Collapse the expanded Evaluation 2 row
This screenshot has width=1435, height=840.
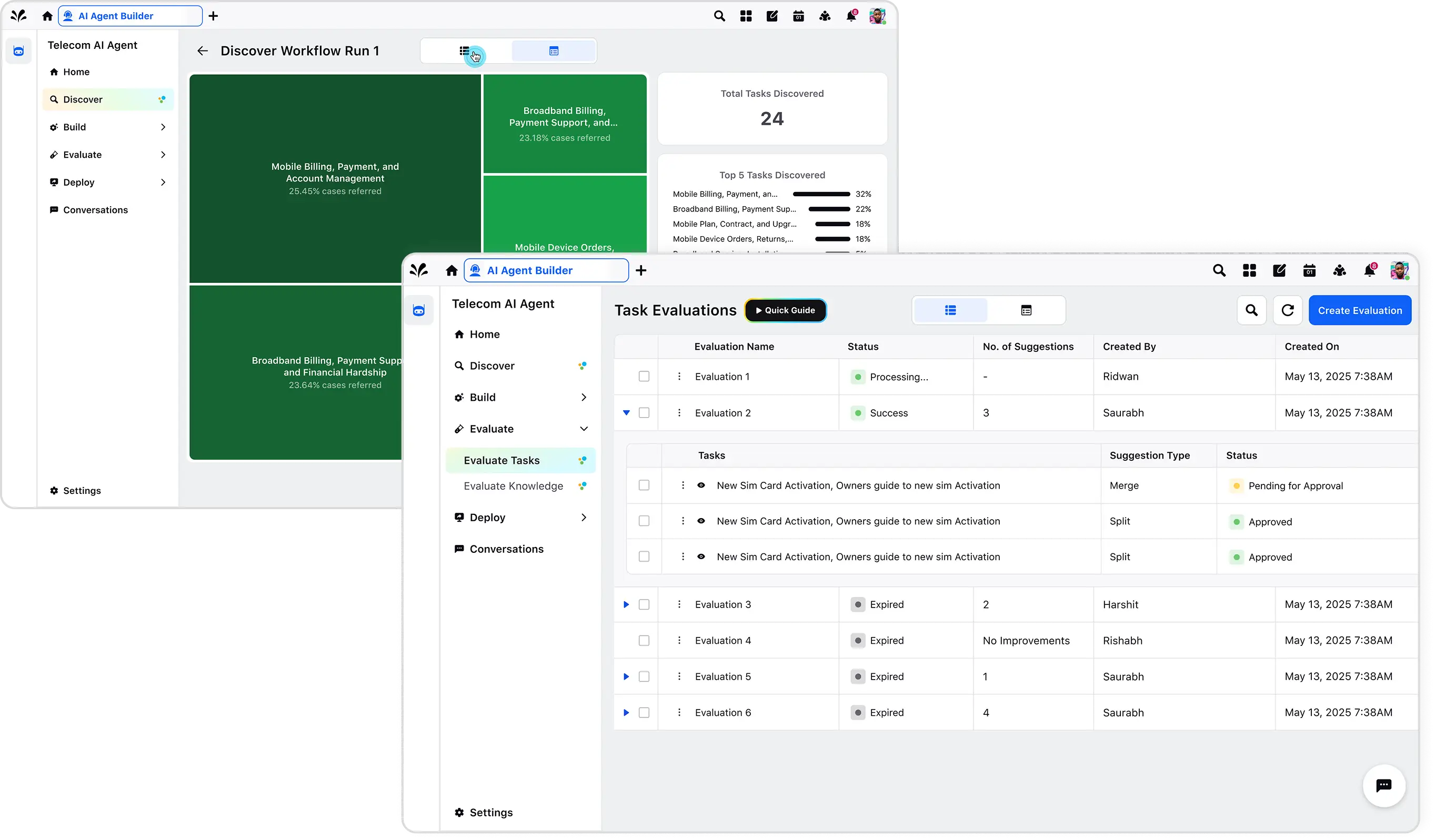click(x=626, y=412)
